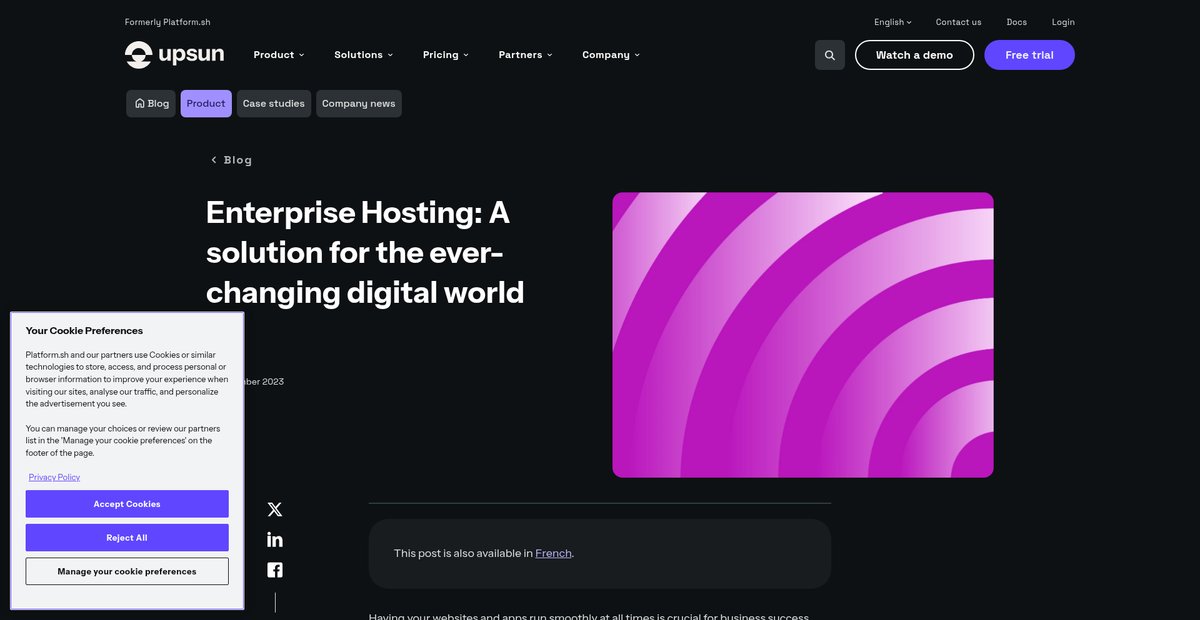Expand the Product menu
Image resolution: width=1200 pixels, height=620 pixels.
point(279,55)
